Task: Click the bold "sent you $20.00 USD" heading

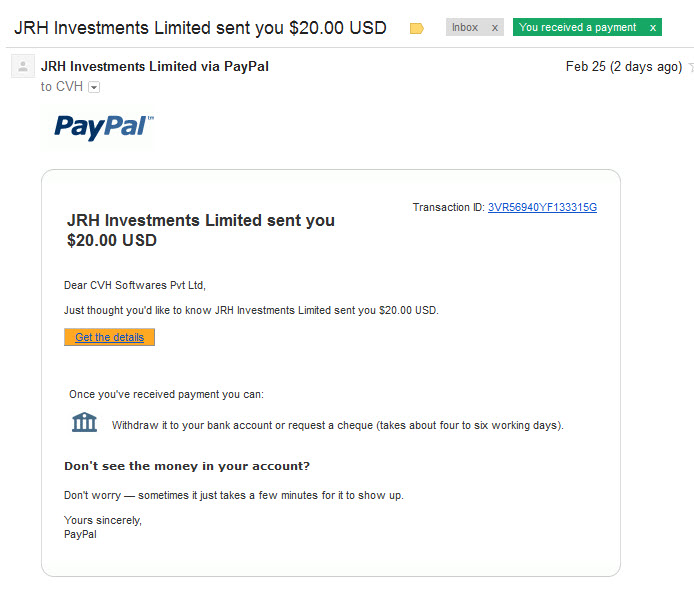Action: (200, 230)
